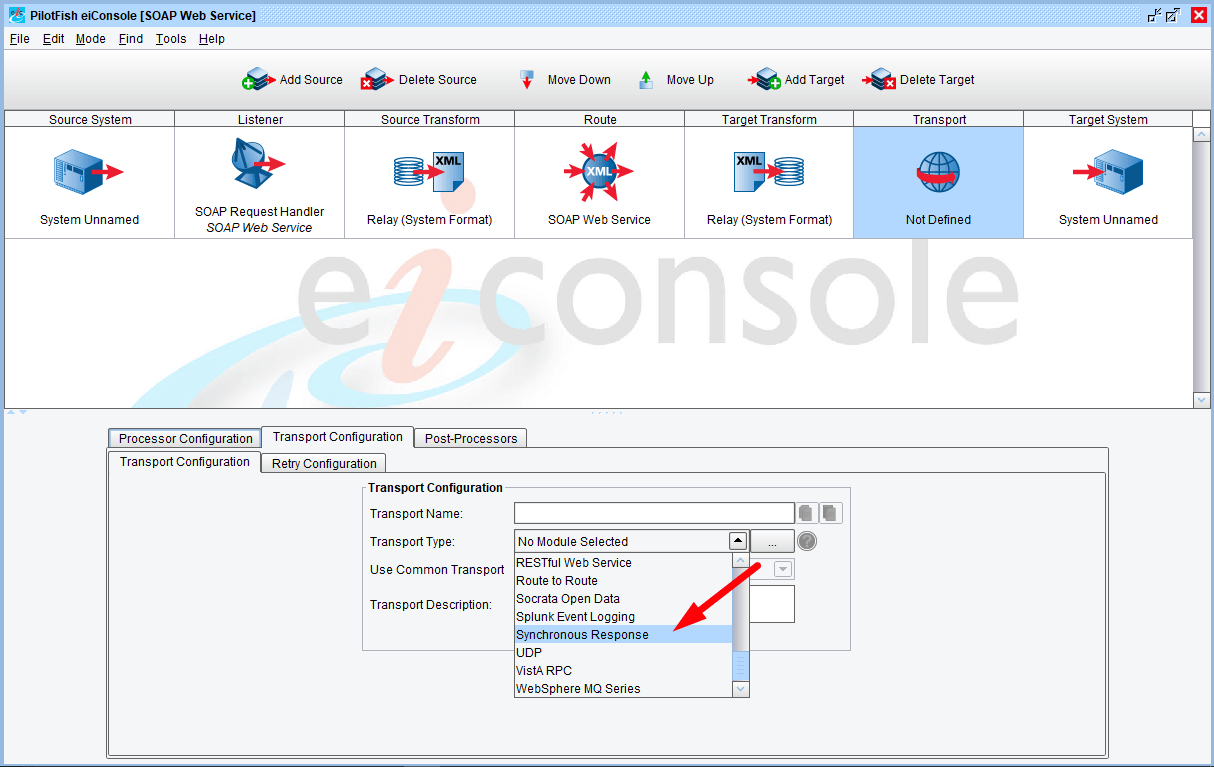Click the Move Down red arrow

click(527, 80)
